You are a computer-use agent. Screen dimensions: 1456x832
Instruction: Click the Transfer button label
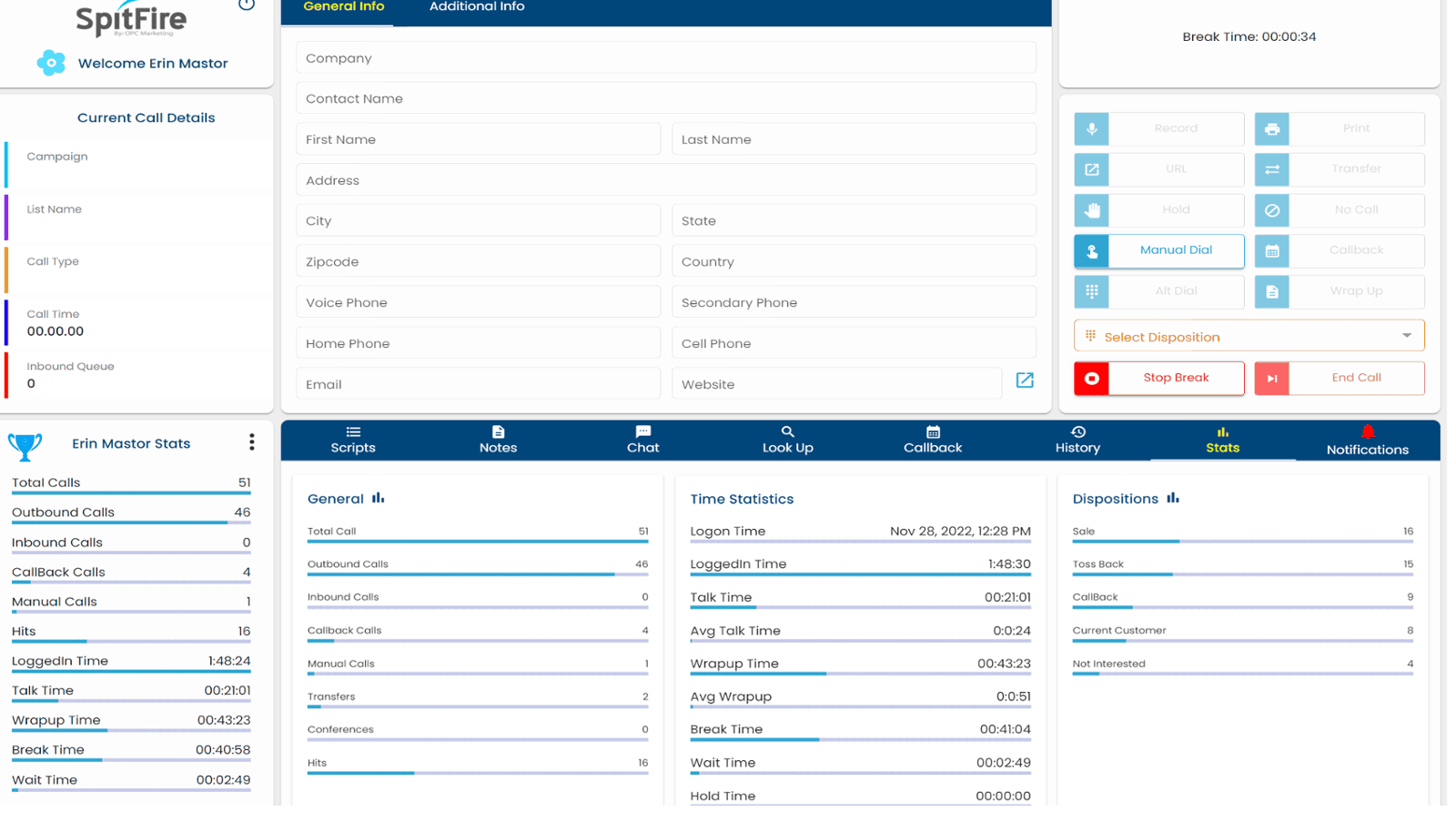1356,169
